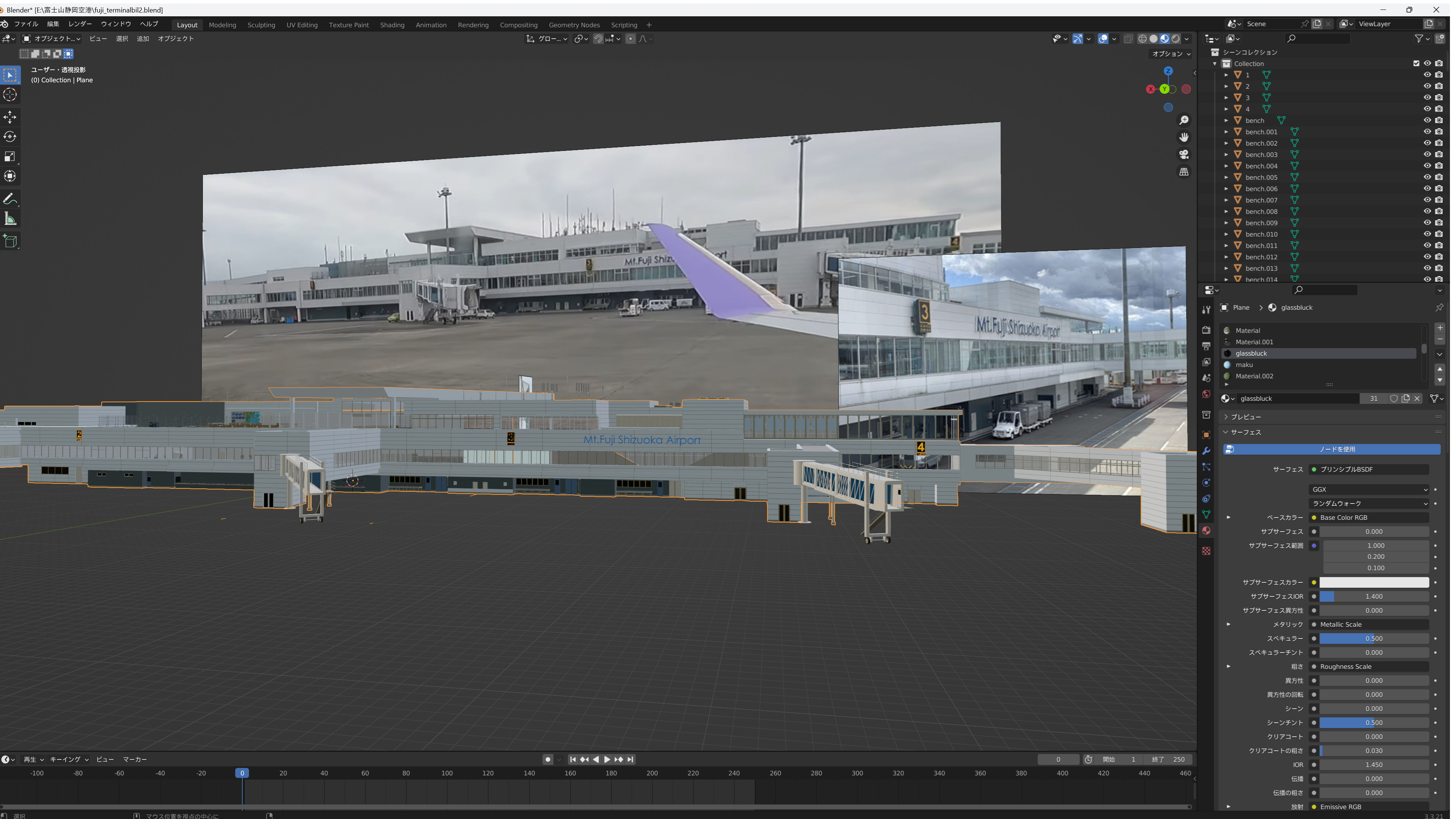Open the Render properties tab icon
1456x819 pixels.
[1206, 330]
